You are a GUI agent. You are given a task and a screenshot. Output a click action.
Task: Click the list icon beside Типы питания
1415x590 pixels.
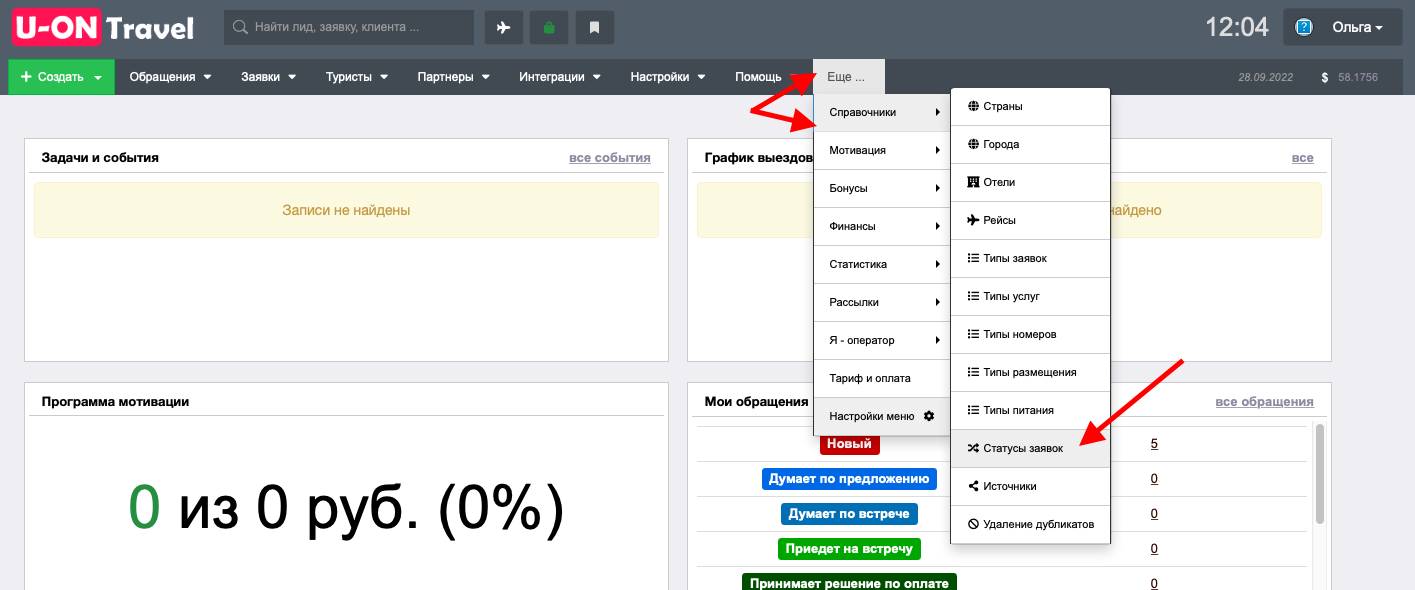click(973, 410)
